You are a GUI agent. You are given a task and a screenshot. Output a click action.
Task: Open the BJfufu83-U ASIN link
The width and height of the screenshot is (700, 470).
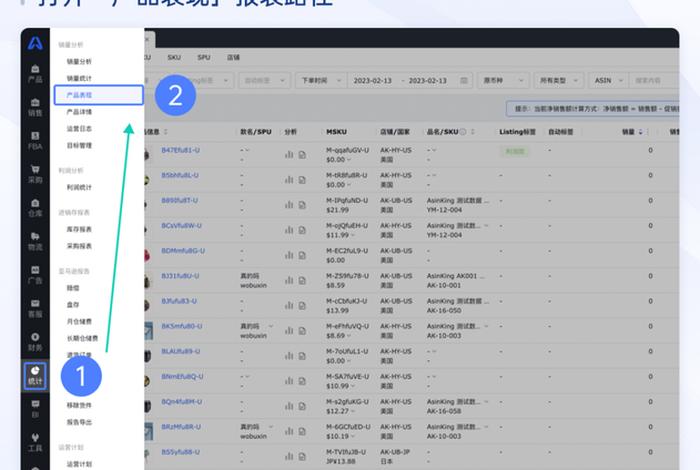[x=179, y=301]
